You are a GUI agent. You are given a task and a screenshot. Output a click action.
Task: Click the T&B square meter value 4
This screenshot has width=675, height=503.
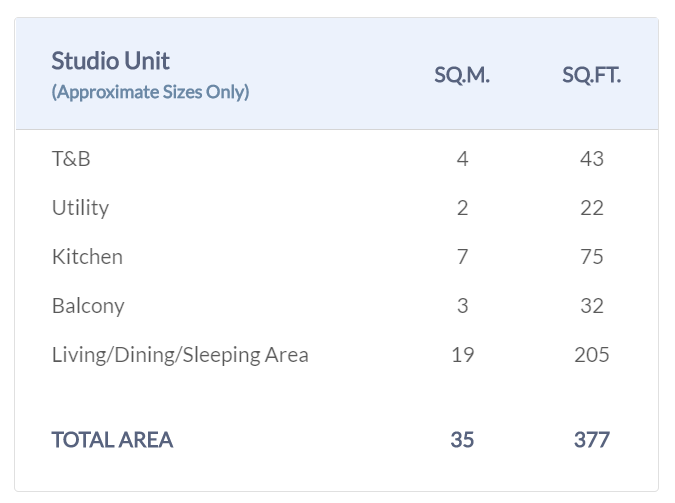462,159
